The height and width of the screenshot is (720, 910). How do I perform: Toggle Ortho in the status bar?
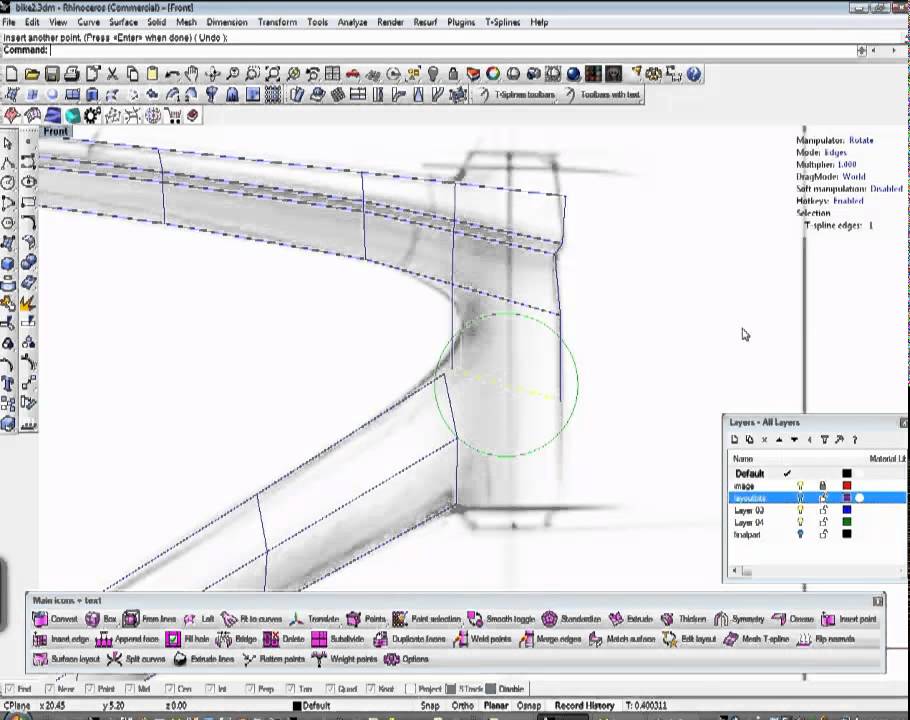coord(463,705)
